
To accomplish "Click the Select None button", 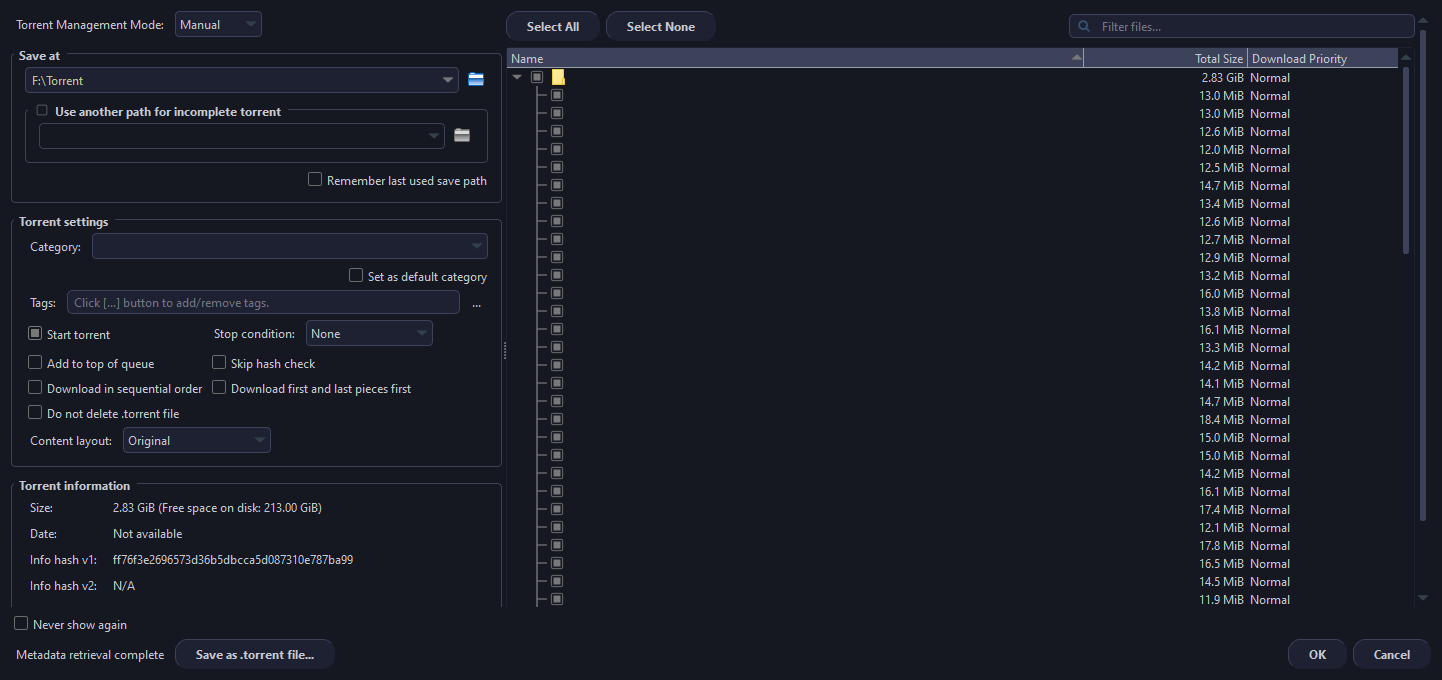I will click(x=660, y=27).
